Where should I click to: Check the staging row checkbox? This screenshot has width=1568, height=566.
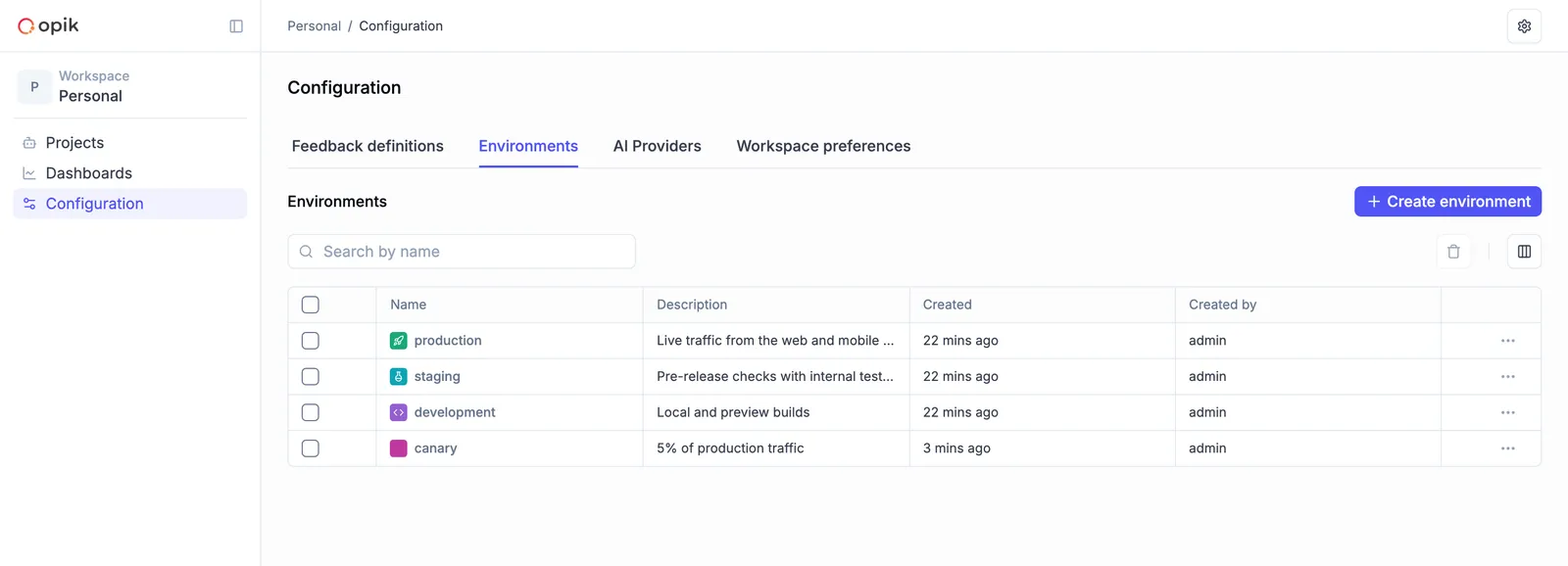(311, 377)
